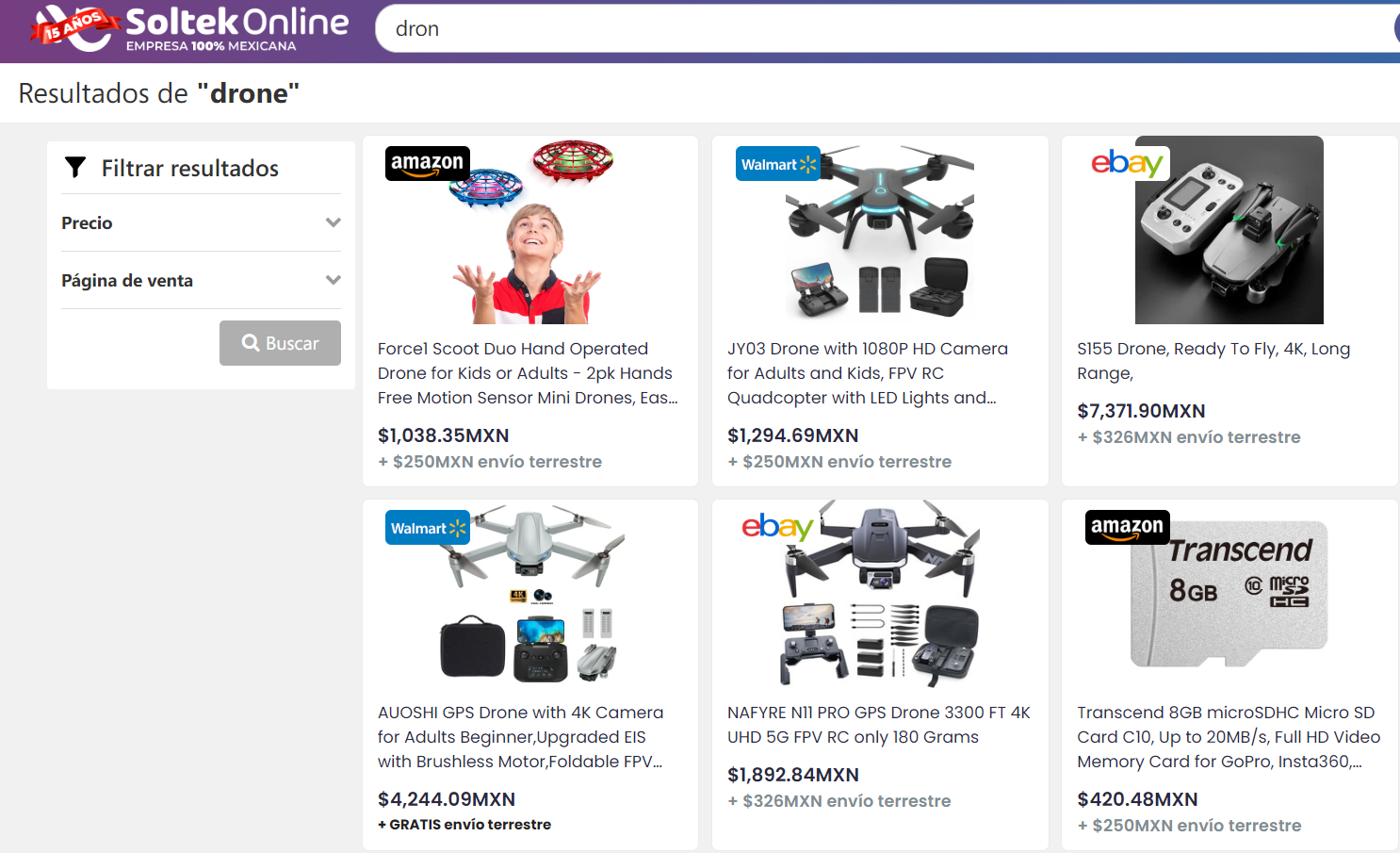This screenshot has width=1400, height=853.
Task: Open the NAFYRE N11 PRO product image
Action: (880, 594)
